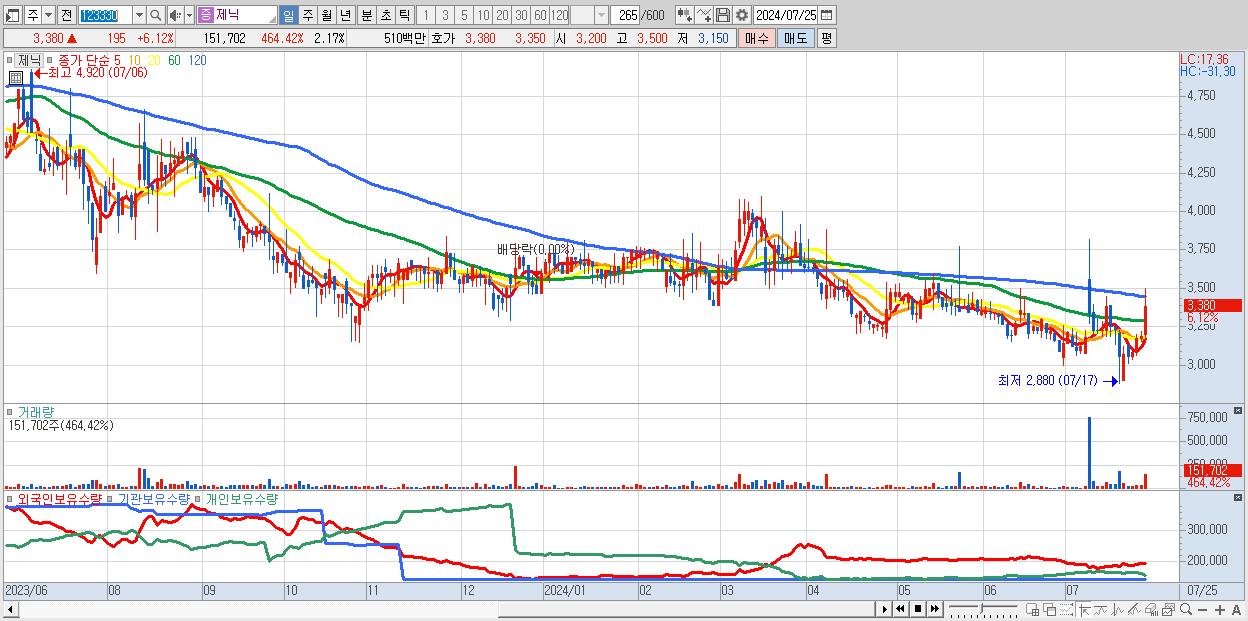Click in the stock code 123330 input field

coord(104,15)
